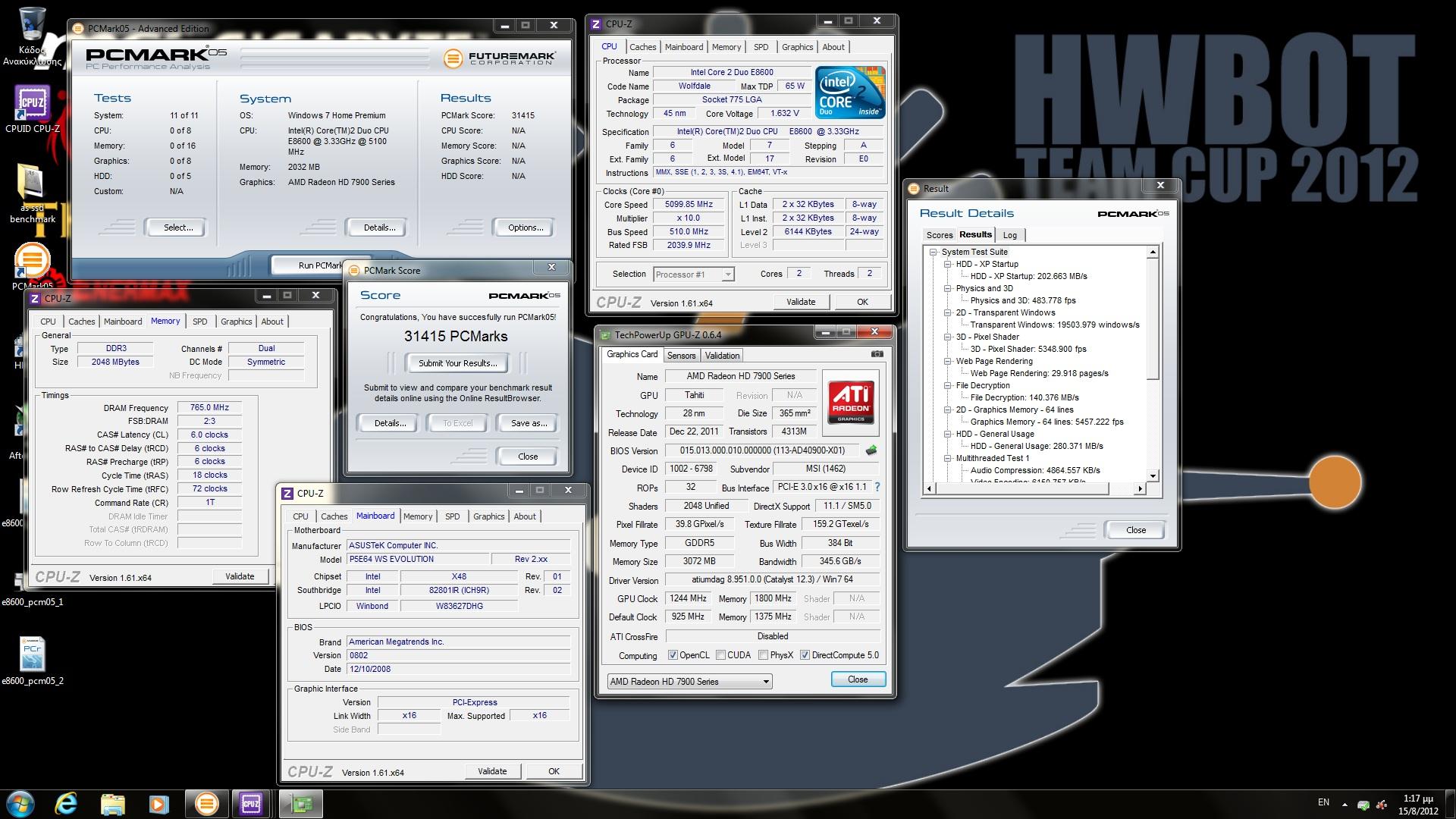The image size is (1456, 819).
Task: Click Submit Your Results button
Action: pos(458,363)
